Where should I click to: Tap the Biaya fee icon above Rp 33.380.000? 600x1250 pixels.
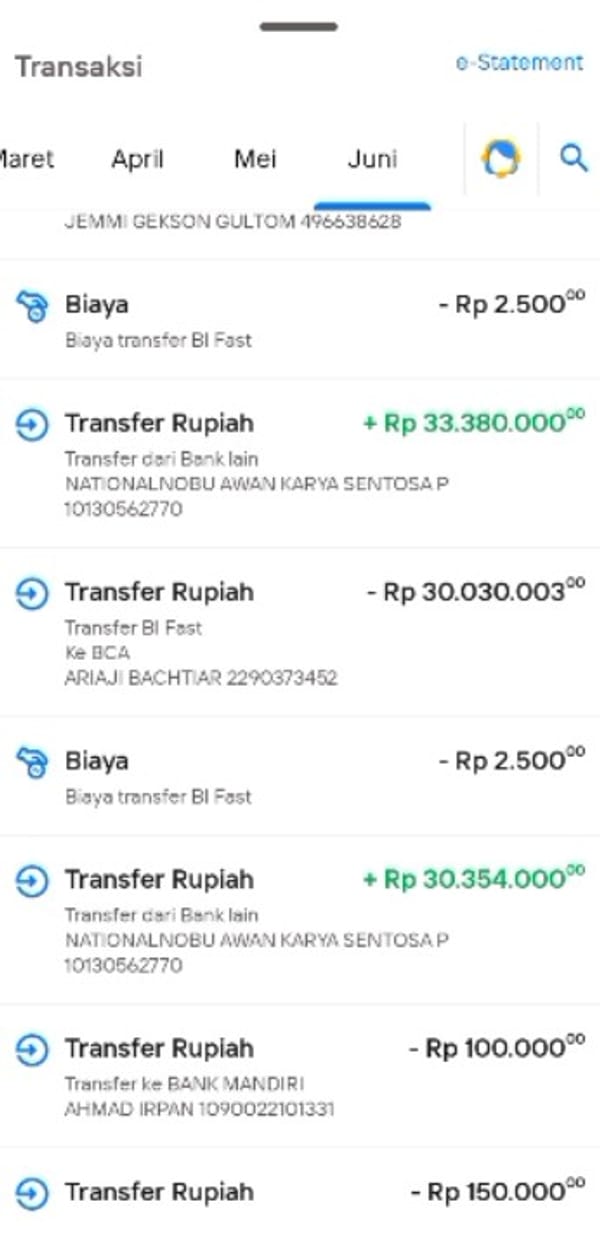[32, 305]
